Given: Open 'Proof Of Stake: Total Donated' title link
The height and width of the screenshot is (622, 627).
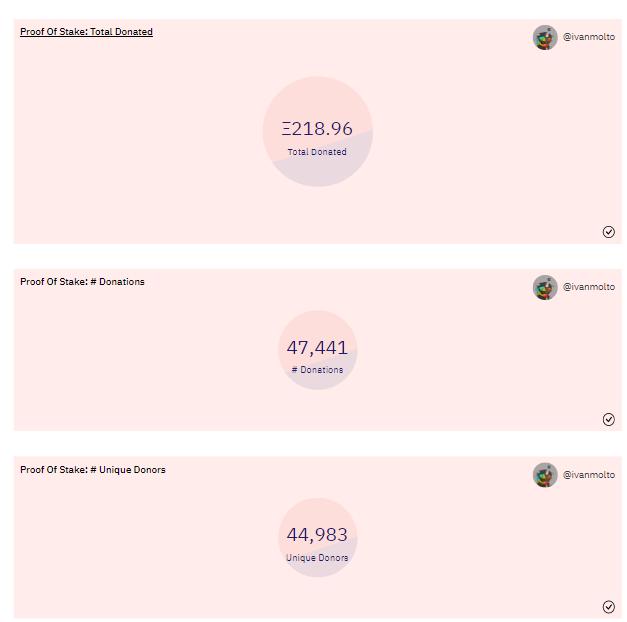Looking at the screenshot, I should (x=86, y=32).
